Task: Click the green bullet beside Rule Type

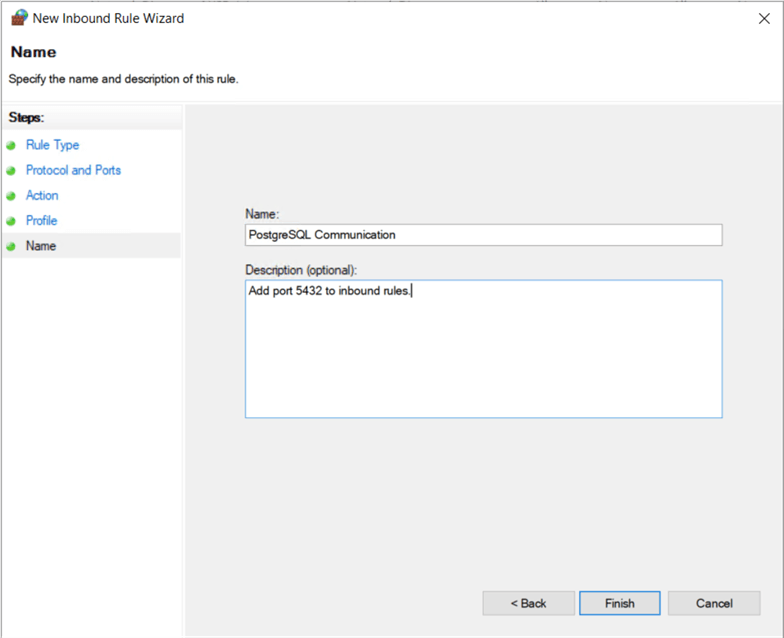Action: pos(11,146)
